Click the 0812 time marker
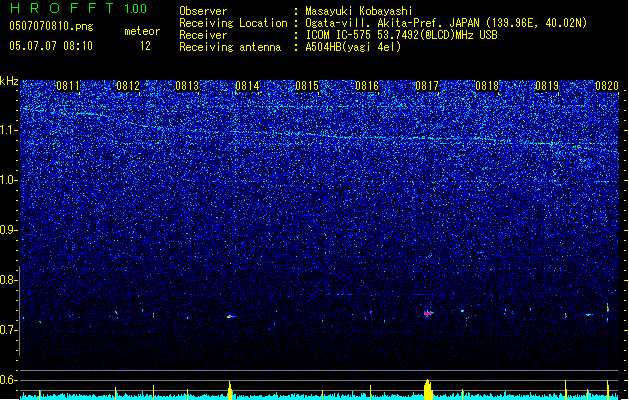The image size is (629, 400). 128,86
